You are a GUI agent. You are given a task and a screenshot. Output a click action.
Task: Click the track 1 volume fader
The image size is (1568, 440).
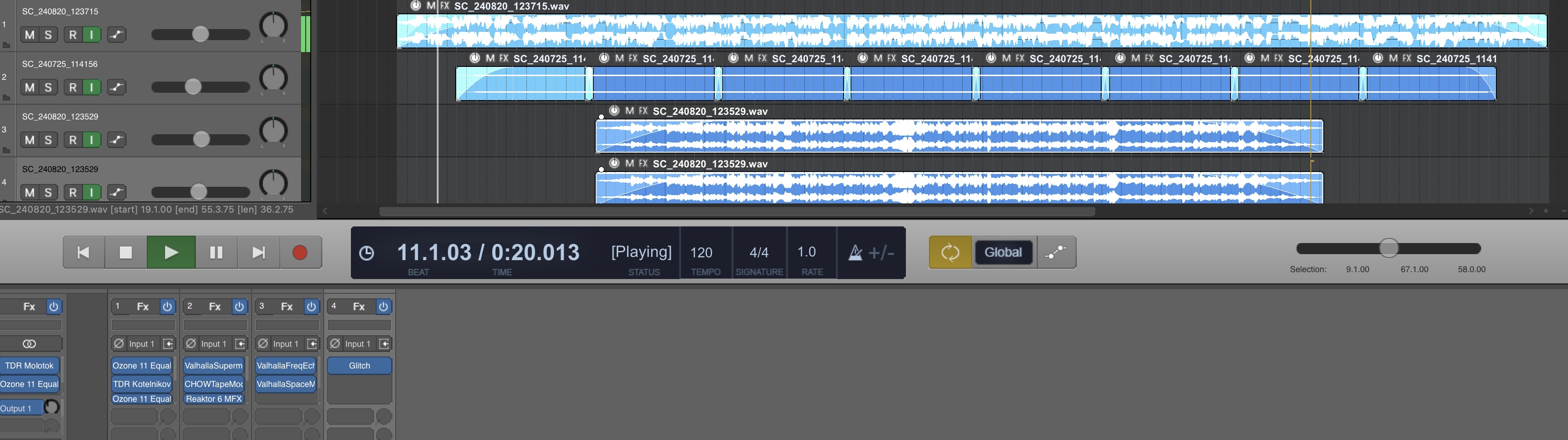[x=200, y=34]
